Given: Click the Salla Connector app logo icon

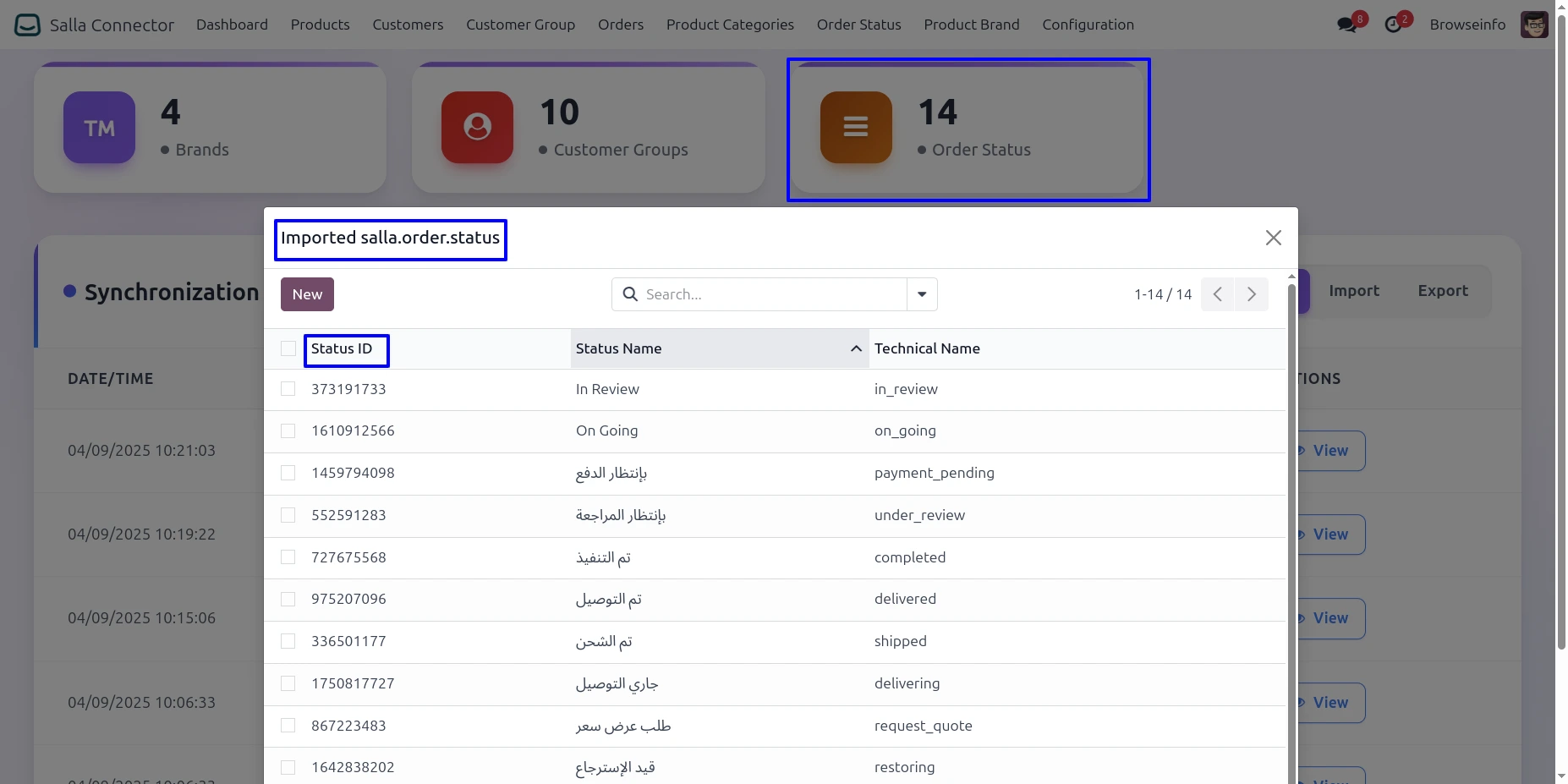Looking at the screenshot, I should click(x=27, y=25).
